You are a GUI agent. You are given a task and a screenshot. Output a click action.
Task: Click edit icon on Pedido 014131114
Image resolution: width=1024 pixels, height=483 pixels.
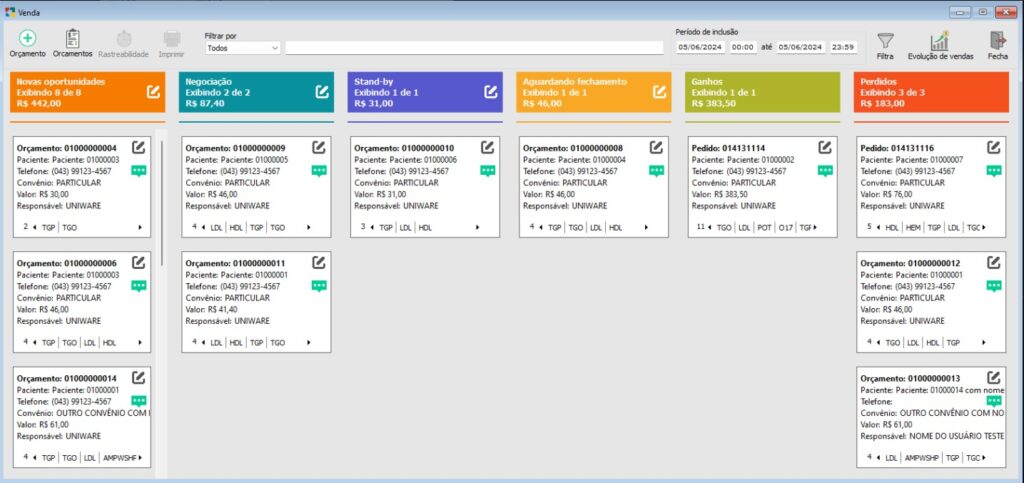[x=825, y=147]
